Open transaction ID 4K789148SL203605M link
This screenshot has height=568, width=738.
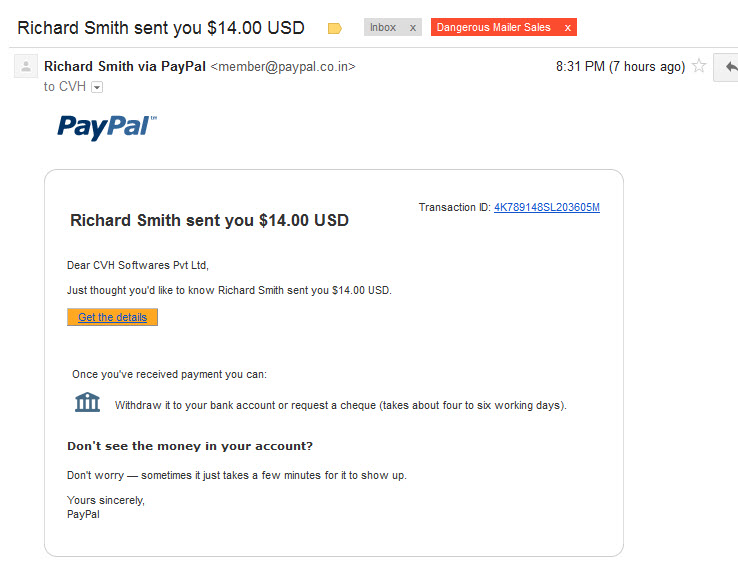[546, 207]
